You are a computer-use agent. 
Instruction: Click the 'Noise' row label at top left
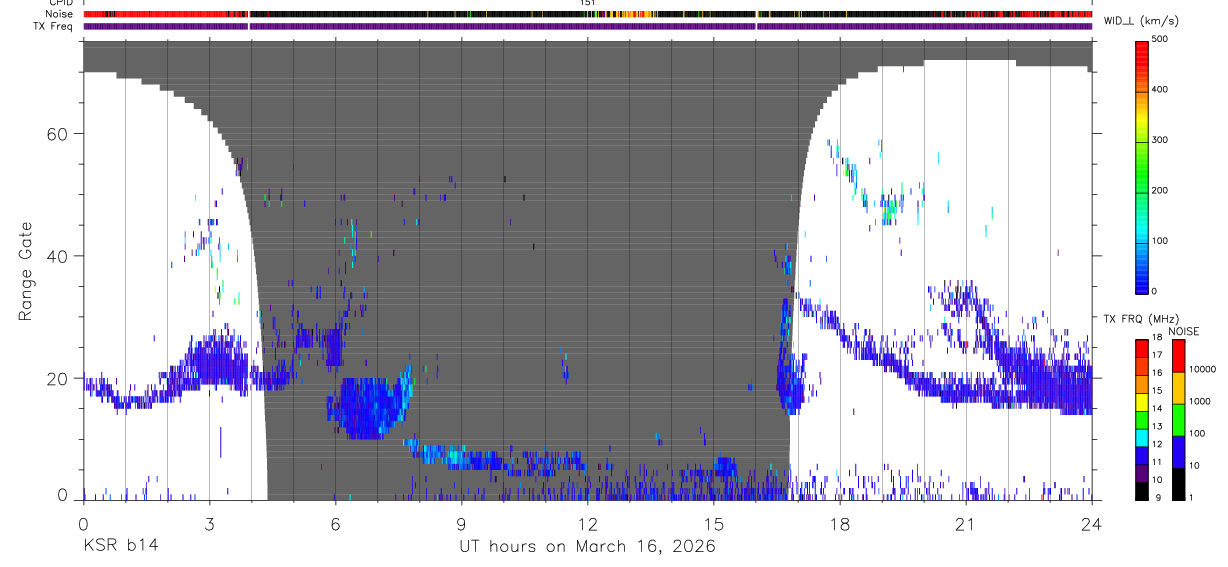click(x=58, y=15)
